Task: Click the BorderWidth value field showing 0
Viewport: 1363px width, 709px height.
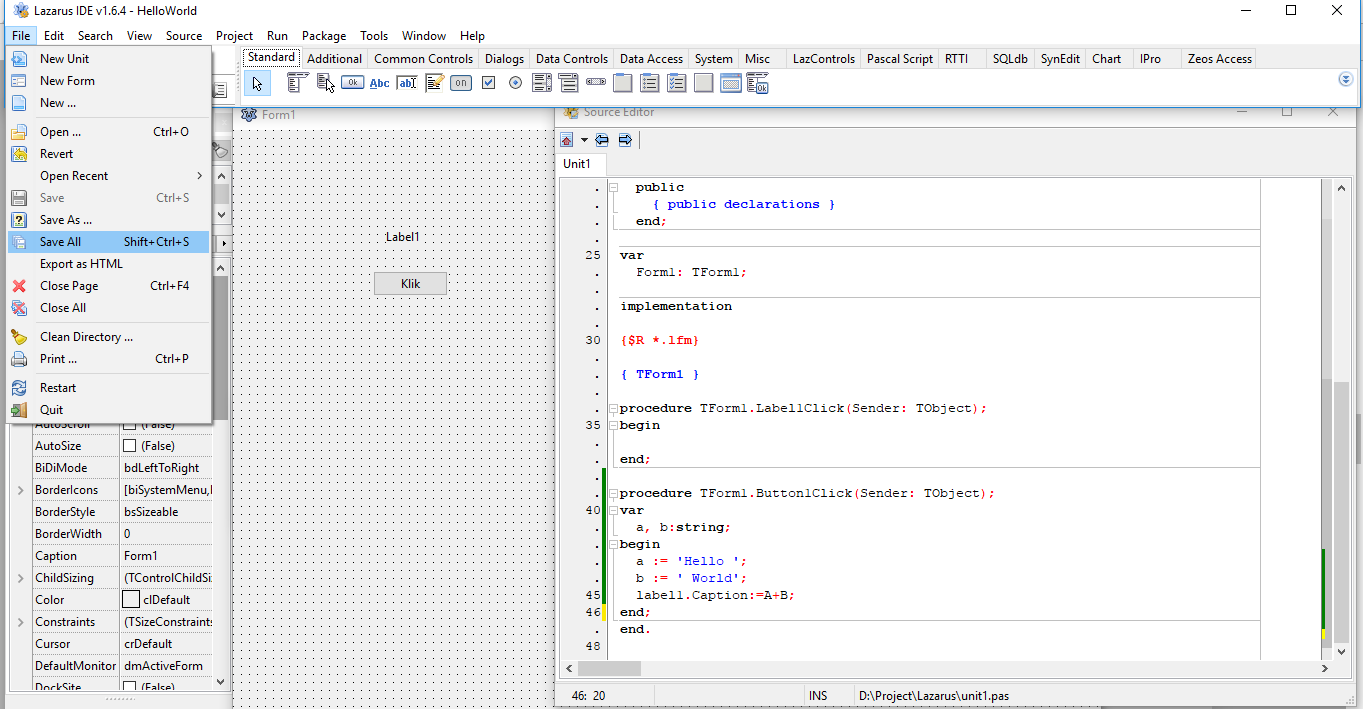Action: click(166, 534)
